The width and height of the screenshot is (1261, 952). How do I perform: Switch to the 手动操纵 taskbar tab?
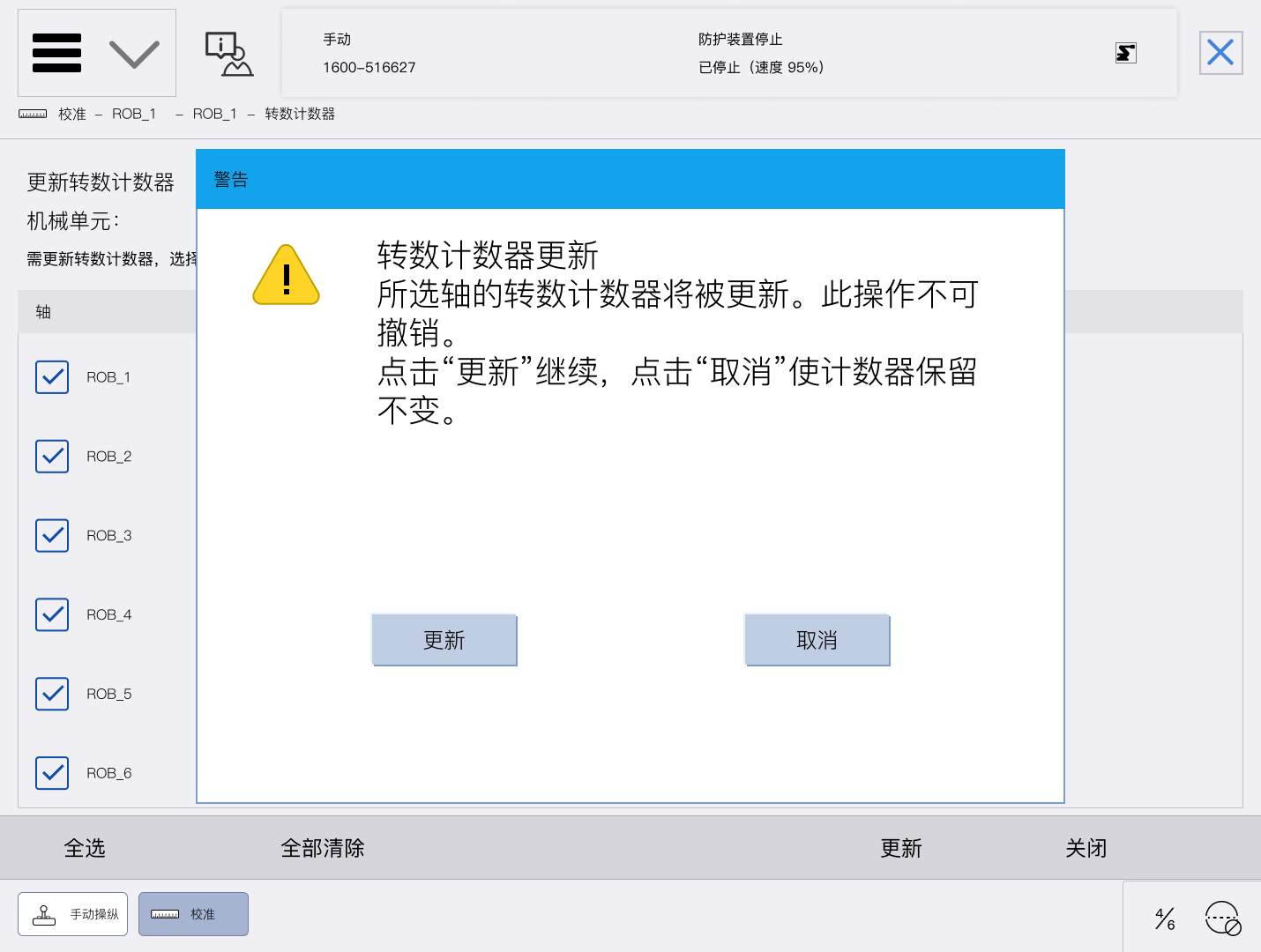[x=73, y=914]
